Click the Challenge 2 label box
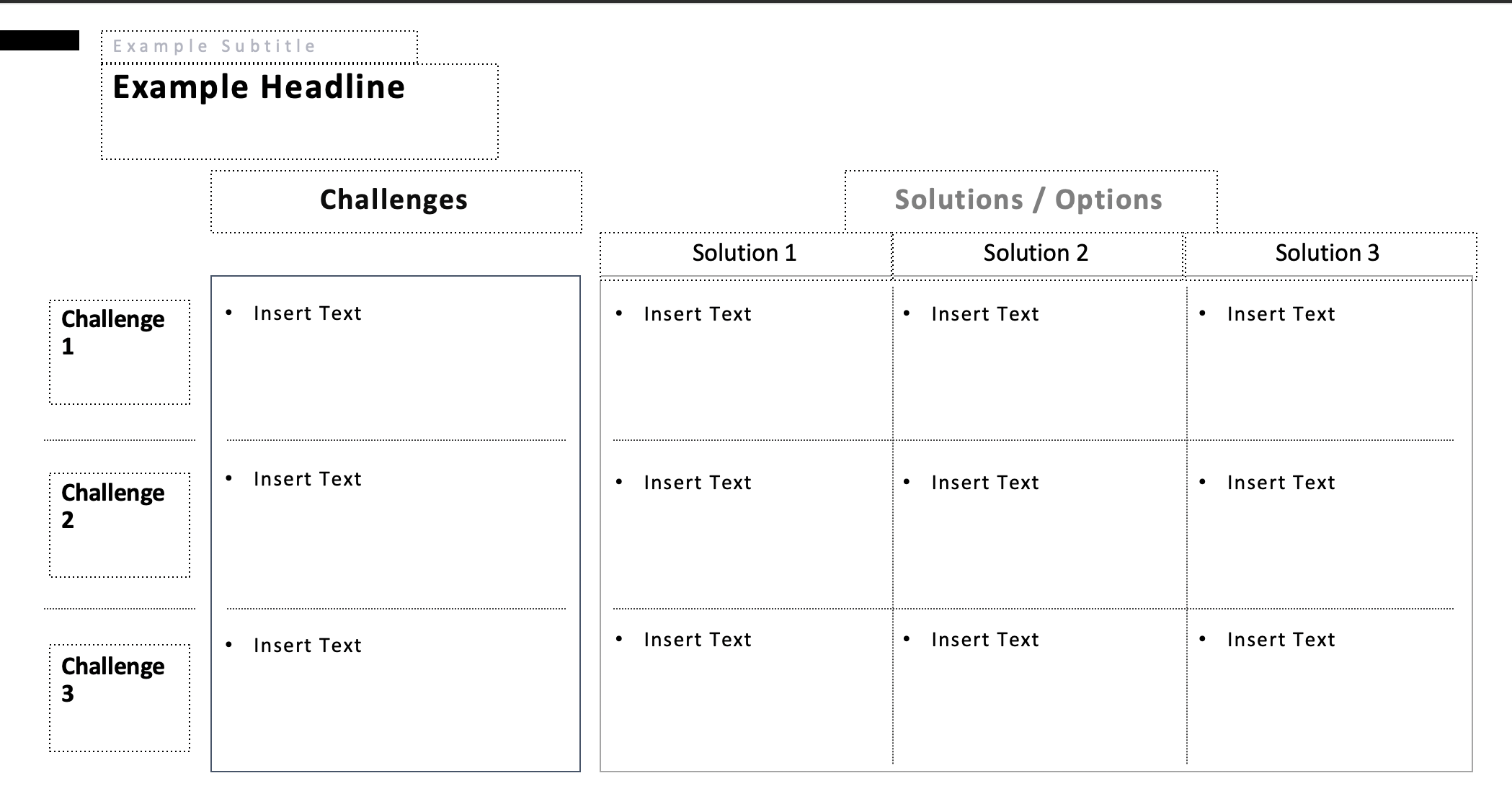This screenshot has width=1512, height=804. coord(120,525)
